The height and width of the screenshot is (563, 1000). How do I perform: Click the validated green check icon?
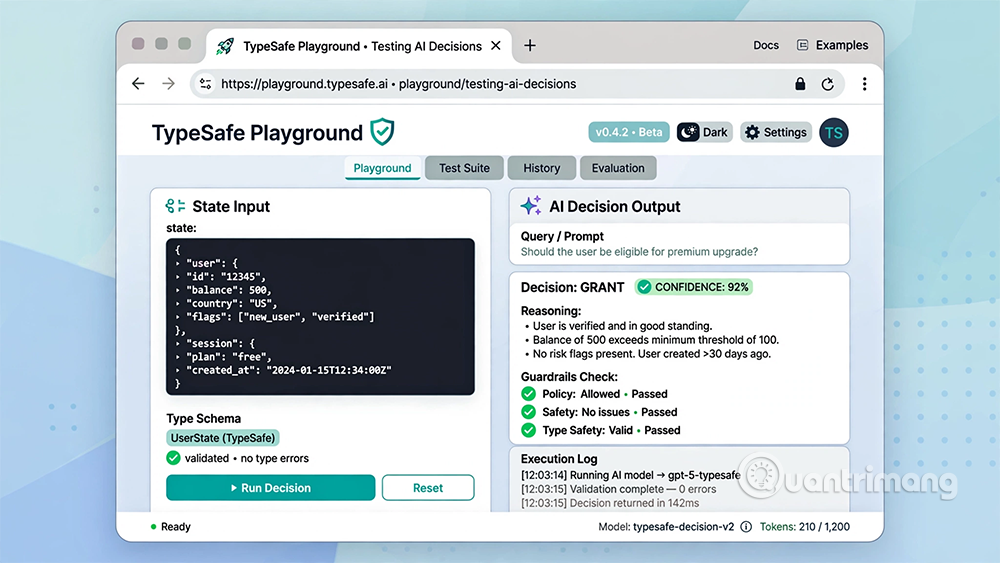[173, 458]
